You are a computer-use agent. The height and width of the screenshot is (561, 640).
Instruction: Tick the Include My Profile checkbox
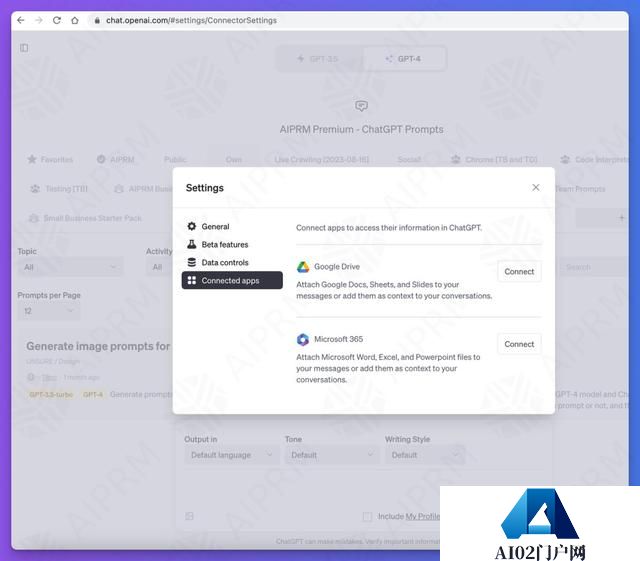pyautogui.click(x=367, y=516)
